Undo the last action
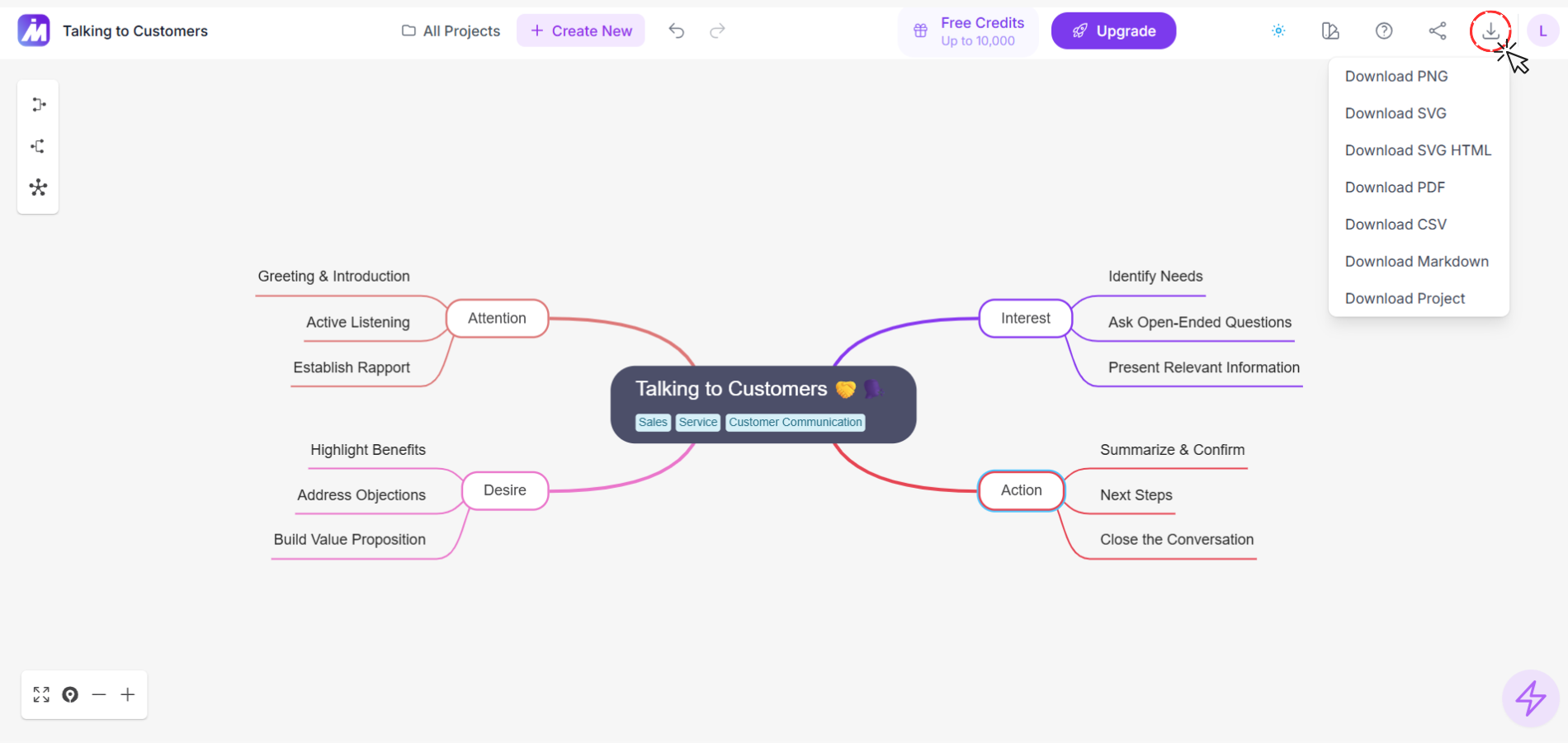This screenshot has height=743, width=1568. [x=677, y=31]
